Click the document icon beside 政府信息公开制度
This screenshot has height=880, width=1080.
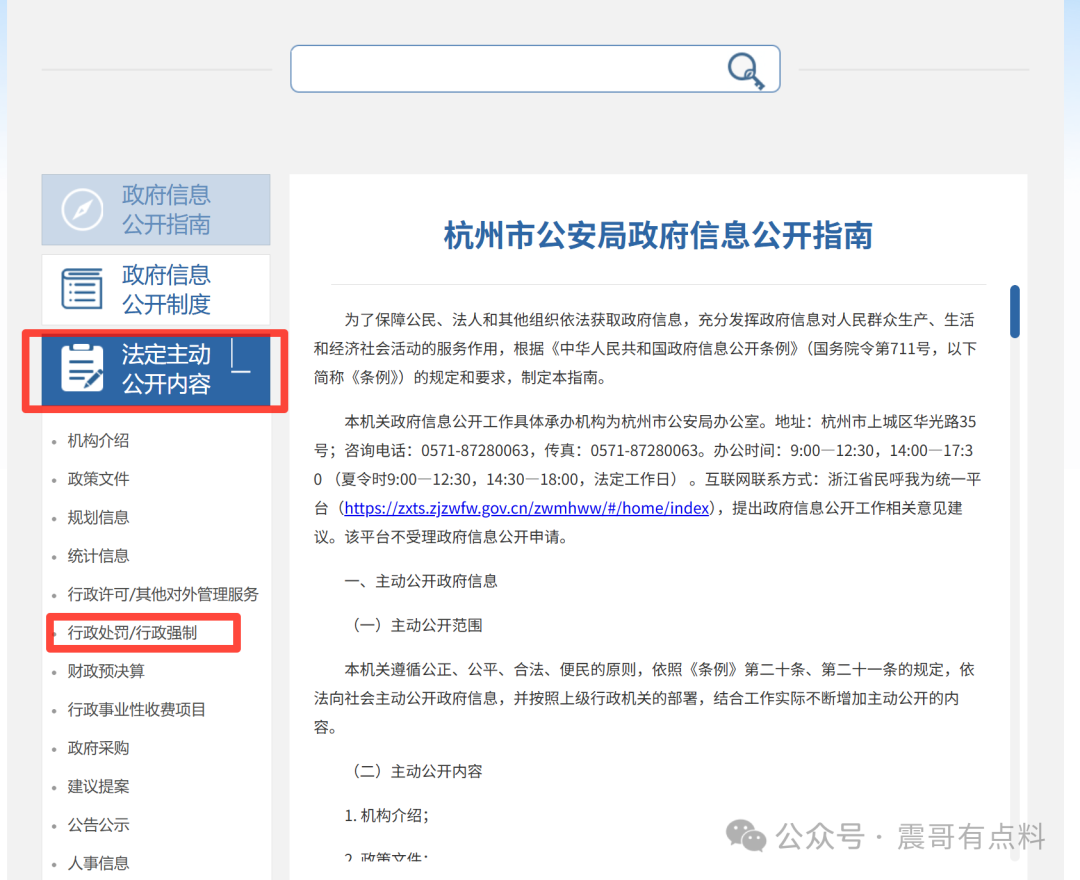pyautogui.click(x=81, y=290)
